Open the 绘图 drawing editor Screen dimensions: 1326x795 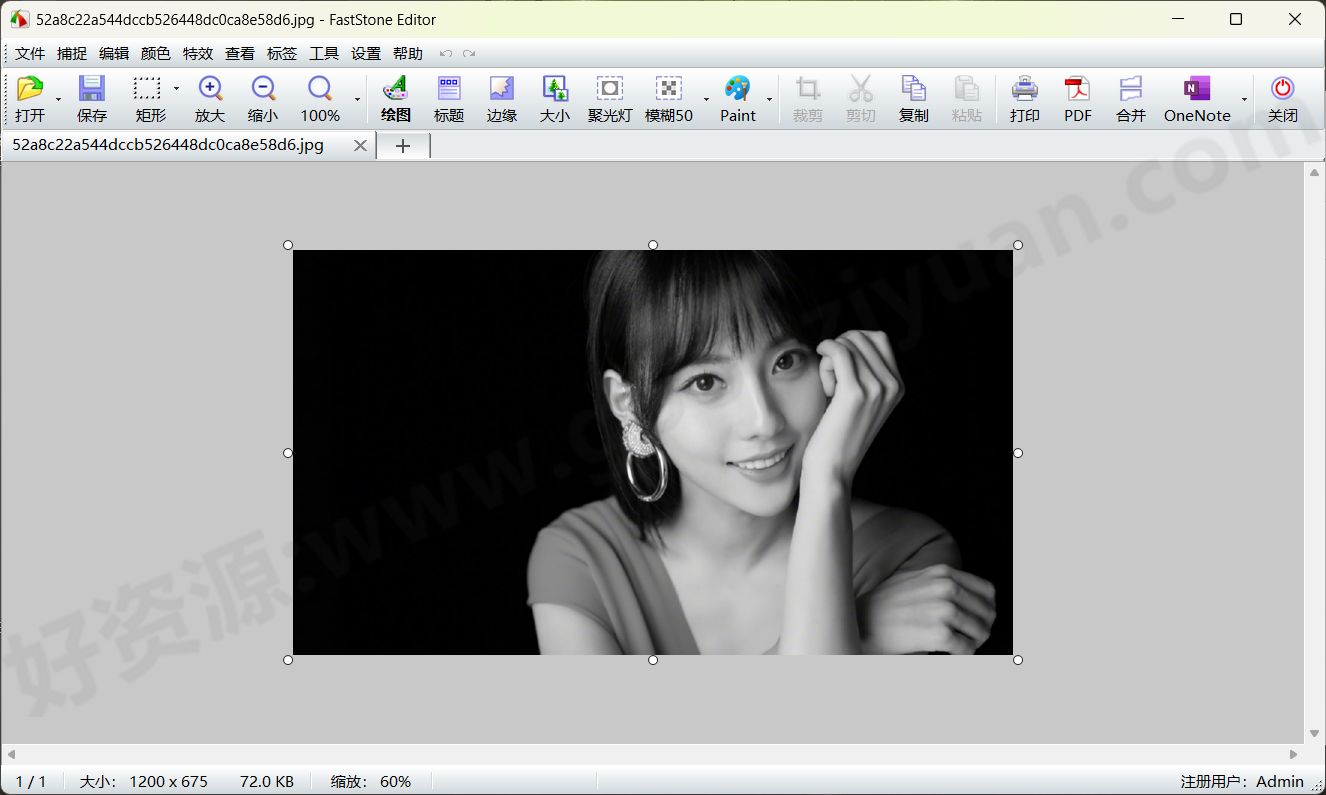tap(395, 97)
